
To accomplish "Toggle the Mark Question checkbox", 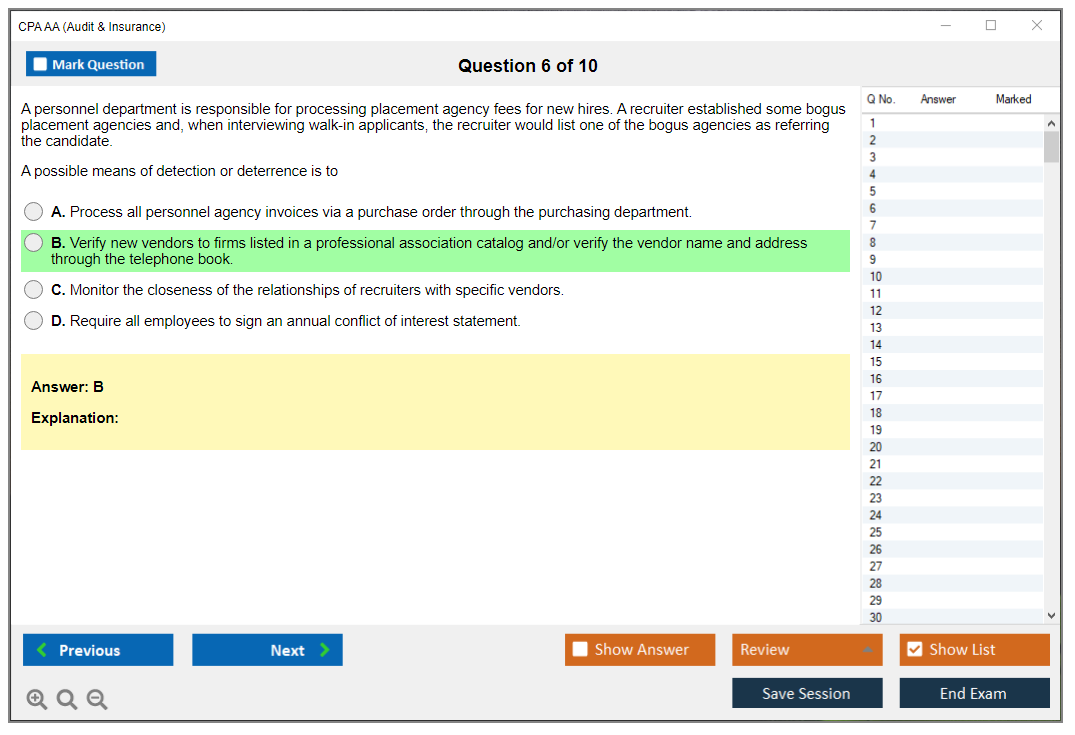I will tap(41, 65).
